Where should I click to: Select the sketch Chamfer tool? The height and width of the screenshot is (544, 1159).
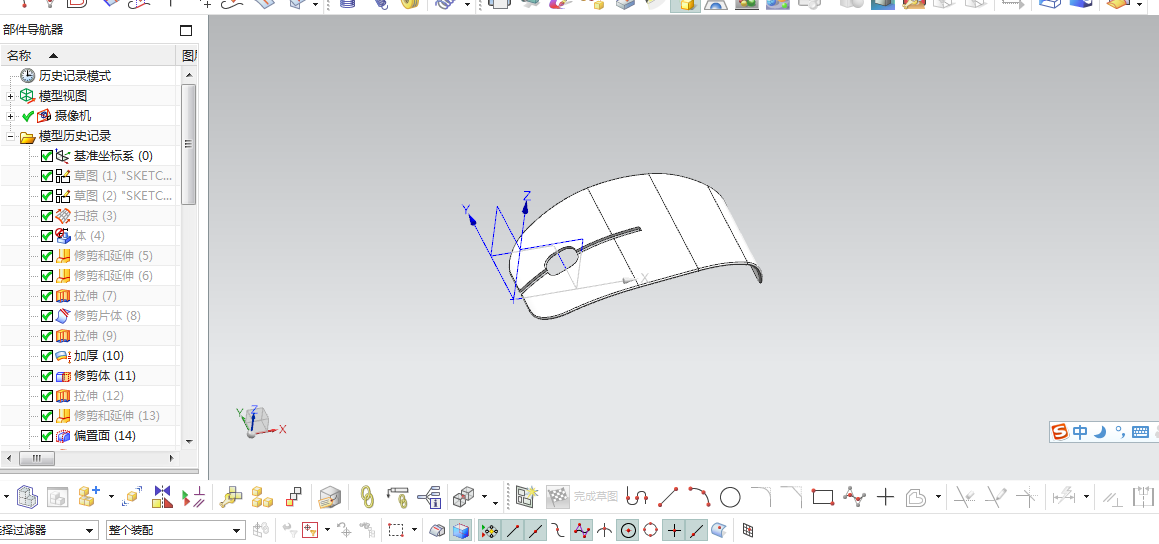coord(792,497)
